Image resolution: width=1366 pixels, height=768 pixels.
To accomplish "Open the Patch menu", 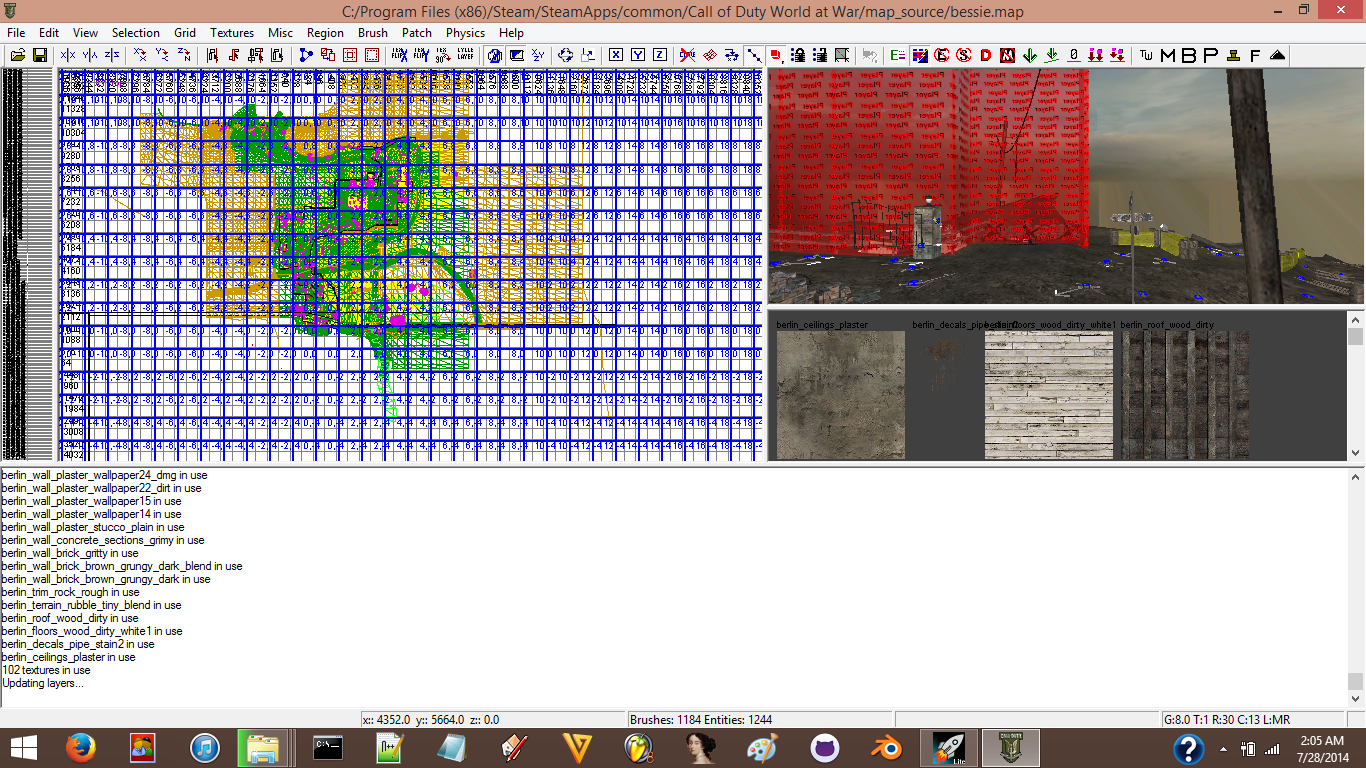I will (417, 33).
